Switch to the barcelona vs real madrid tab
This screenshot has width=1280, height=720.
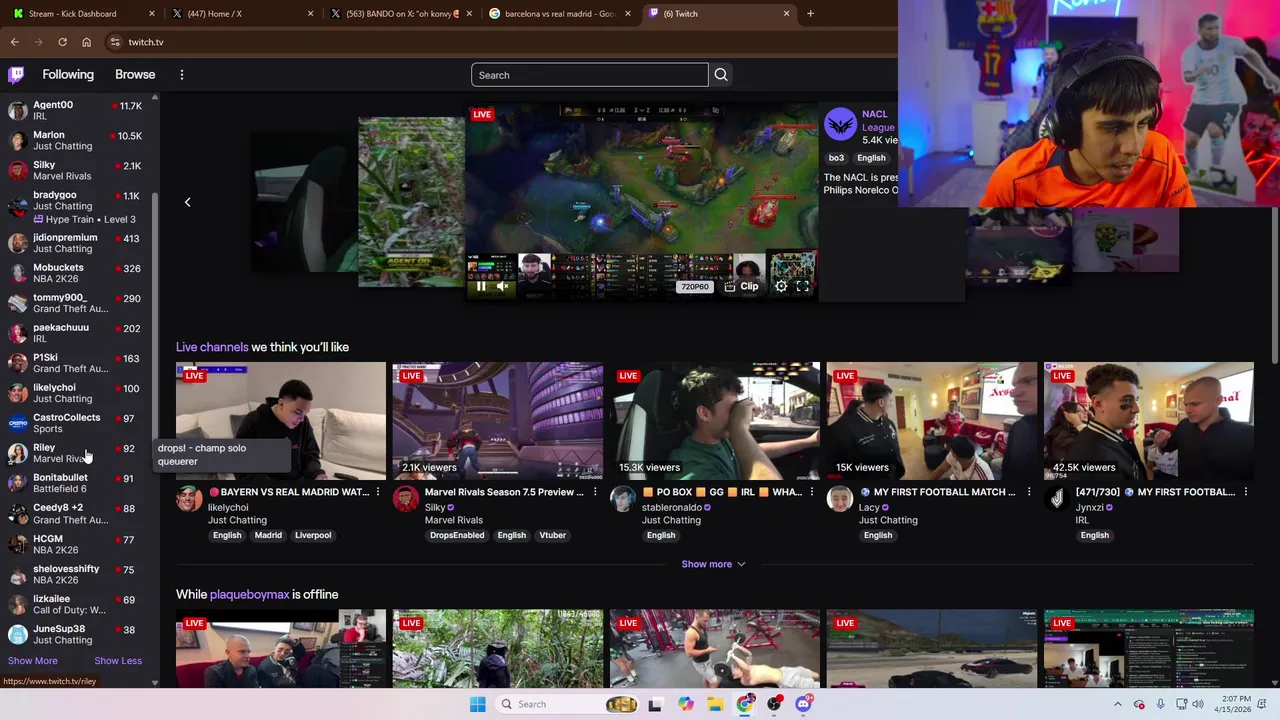(560, 14)
